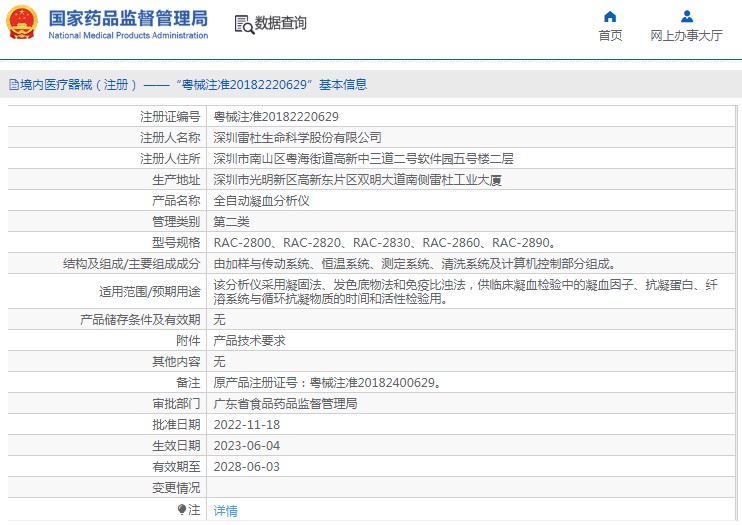Click the 有效期至 label
Image resolution: width=742 pixels, height=525 pixels.
coord(176,467)
